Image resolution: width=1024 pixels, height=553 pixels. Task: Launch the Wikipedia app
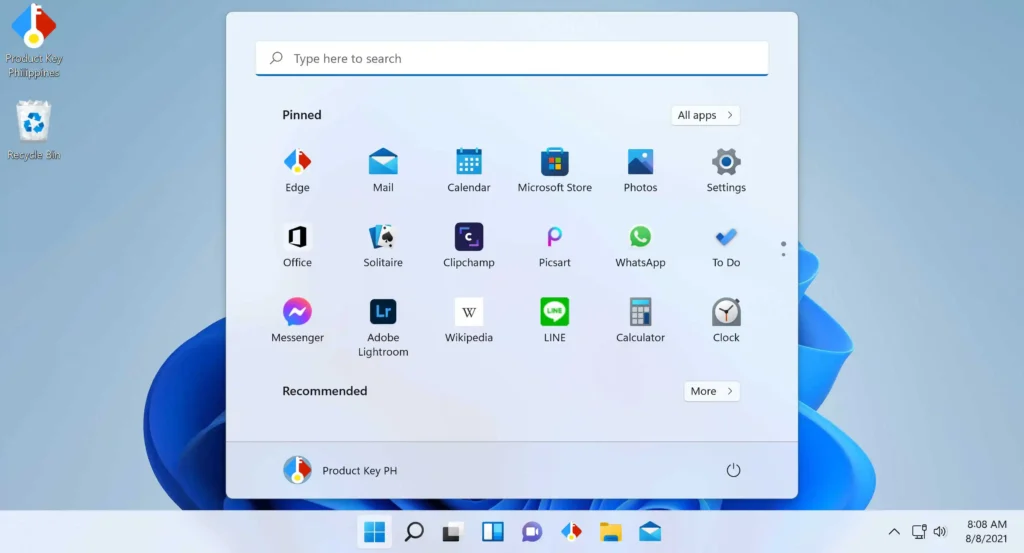click(x=468, y=321)
